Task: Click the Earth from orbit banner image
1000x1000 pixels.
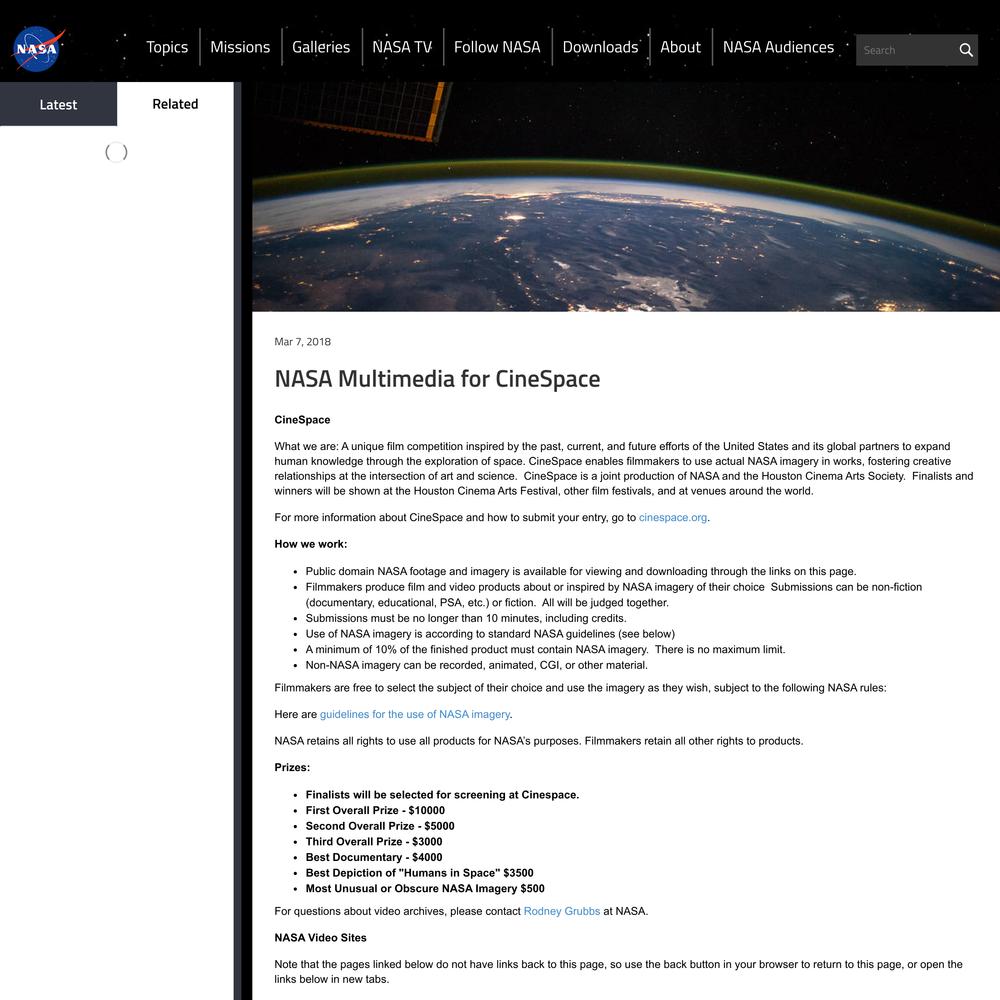Action: click(x=626, y=196)
